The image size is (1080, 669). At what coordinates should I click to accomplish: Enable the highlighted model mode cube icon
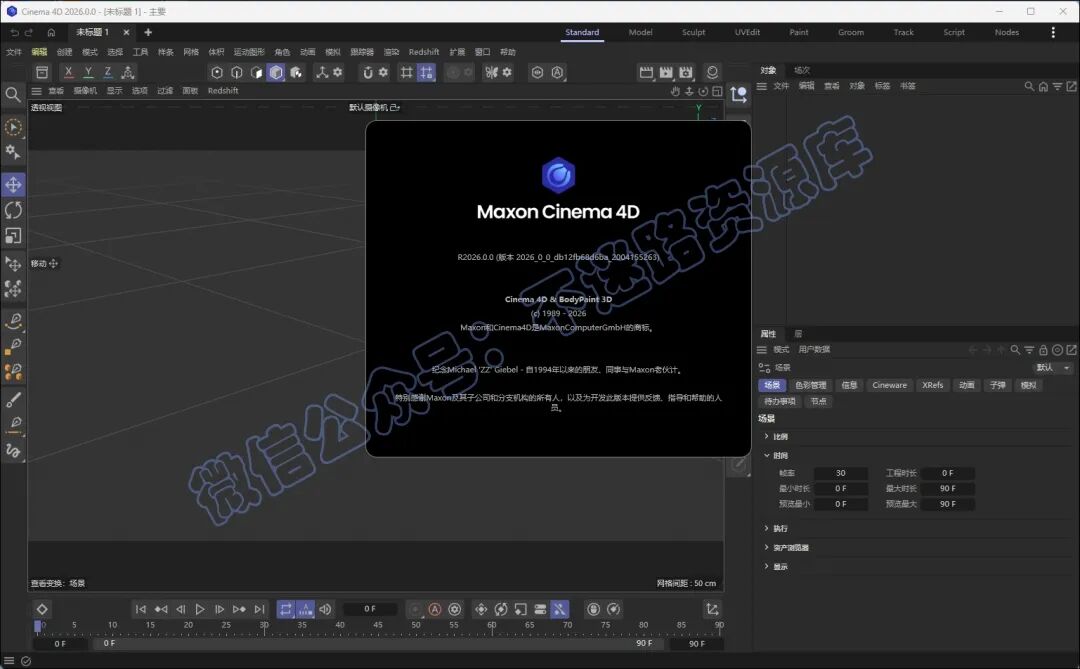(x=276, y=72)
